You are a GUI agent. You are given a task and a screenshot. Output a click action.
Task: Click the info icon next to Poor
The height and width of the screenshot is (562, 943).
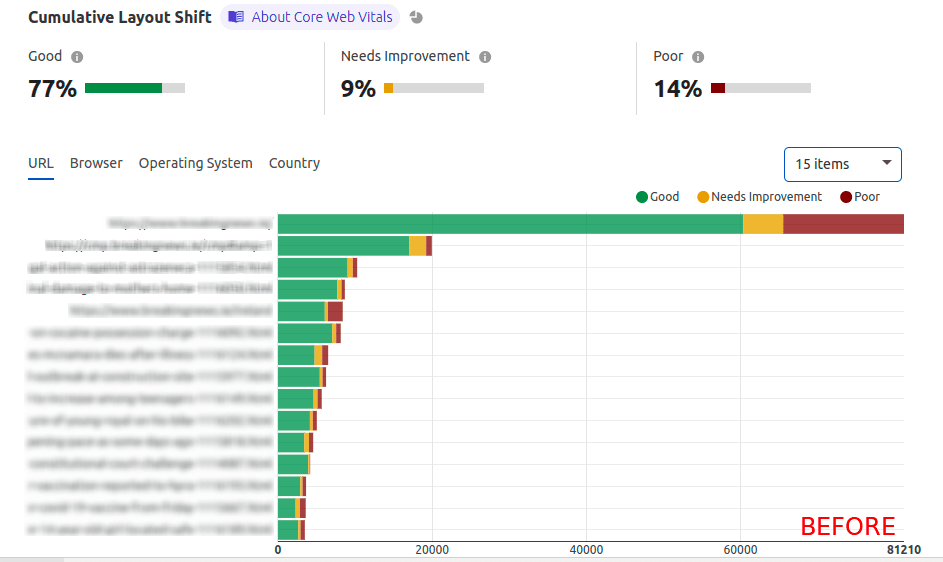coord(698,57)
